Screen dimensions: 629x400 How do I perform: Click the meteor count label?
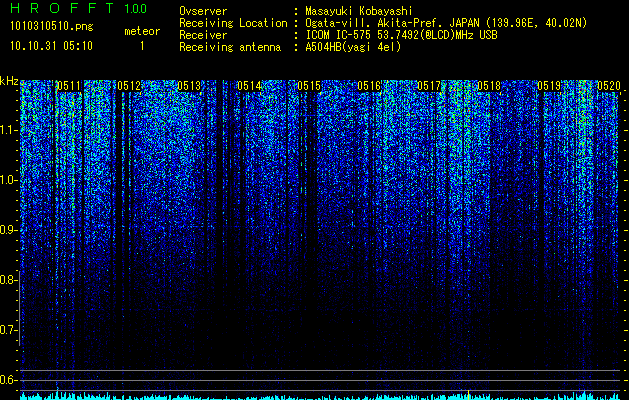point(142,31)
